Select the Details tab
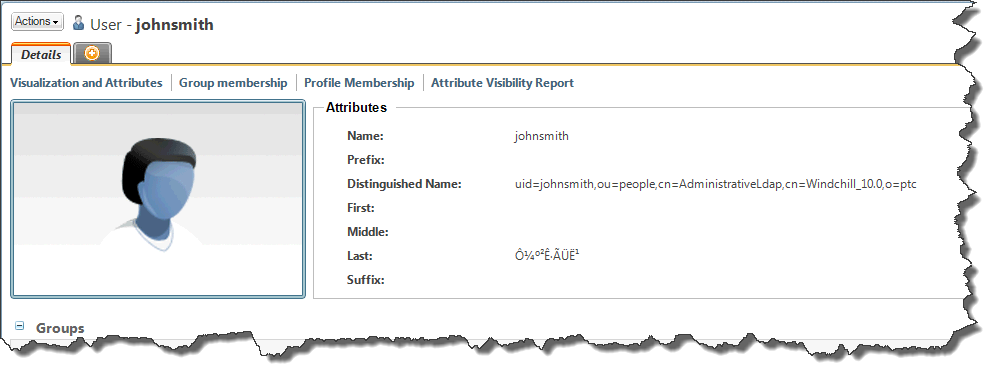Screen dimensions: 1000x378 pos(41,55)
